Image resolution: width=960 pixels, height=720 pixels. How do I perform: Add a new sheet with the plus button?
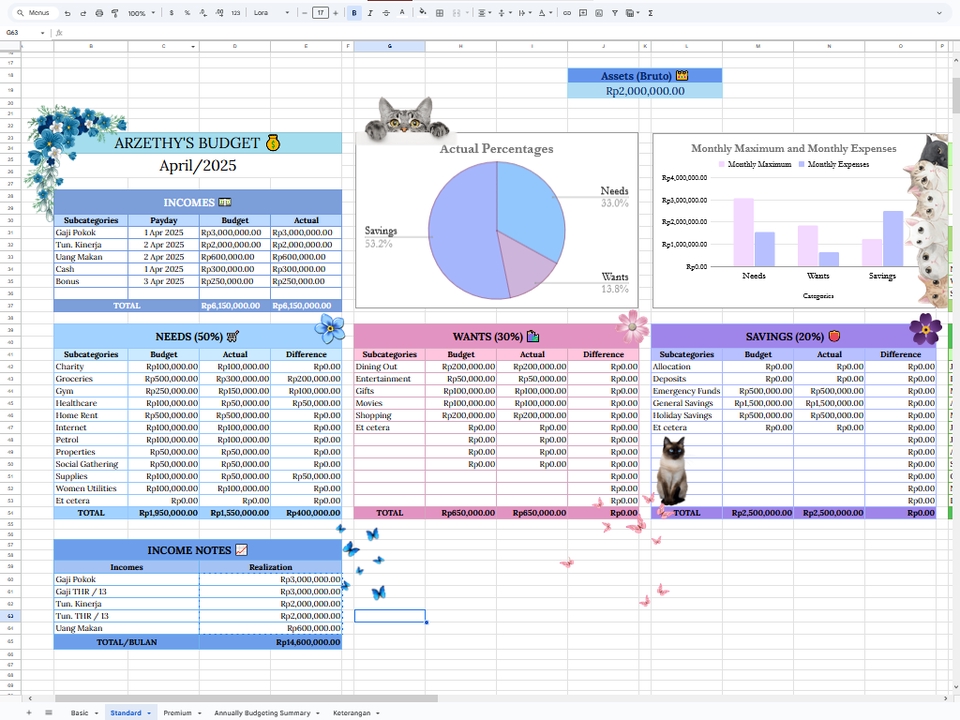(x=28, y=713)
